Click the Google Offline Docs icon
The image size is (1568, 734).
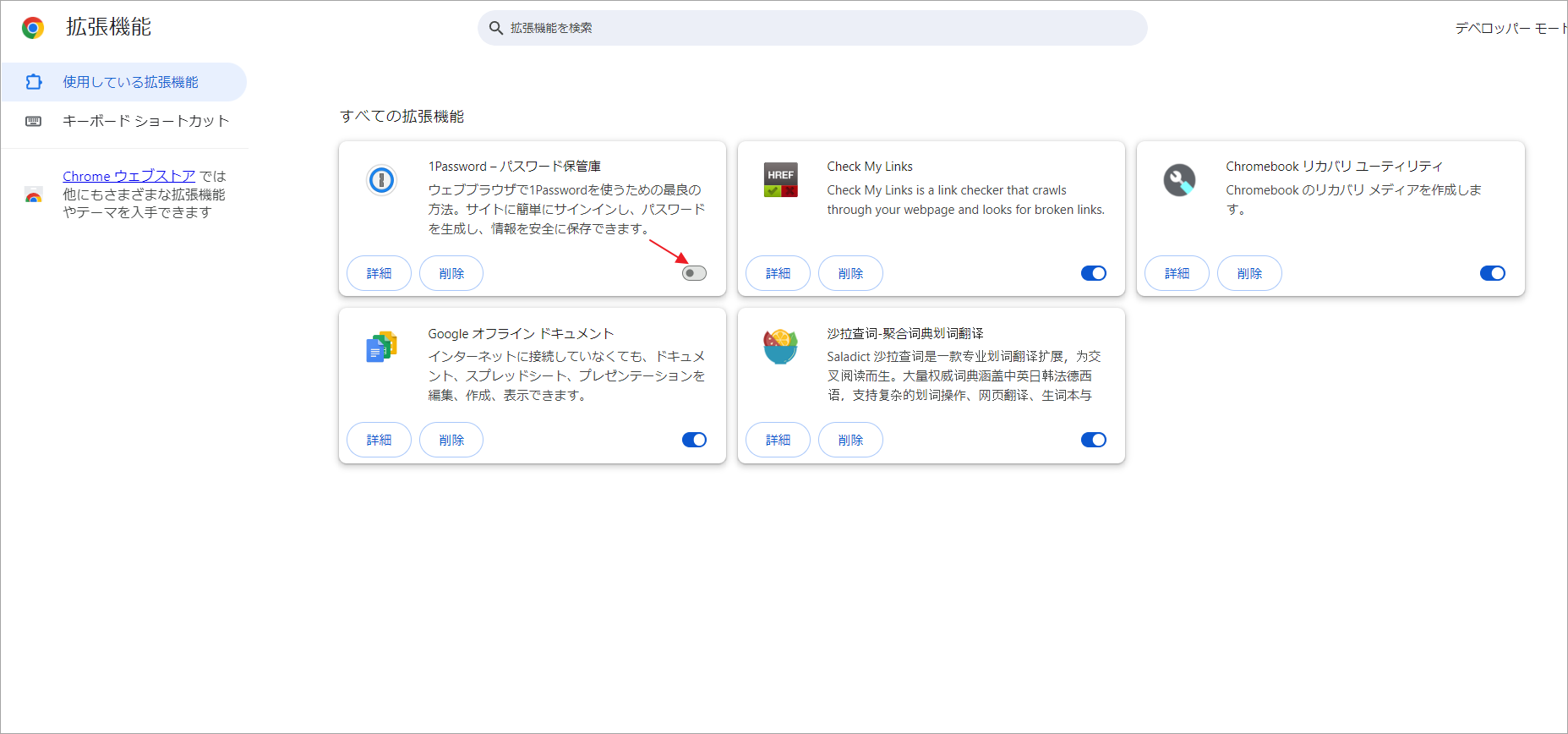tap(381, 347)
